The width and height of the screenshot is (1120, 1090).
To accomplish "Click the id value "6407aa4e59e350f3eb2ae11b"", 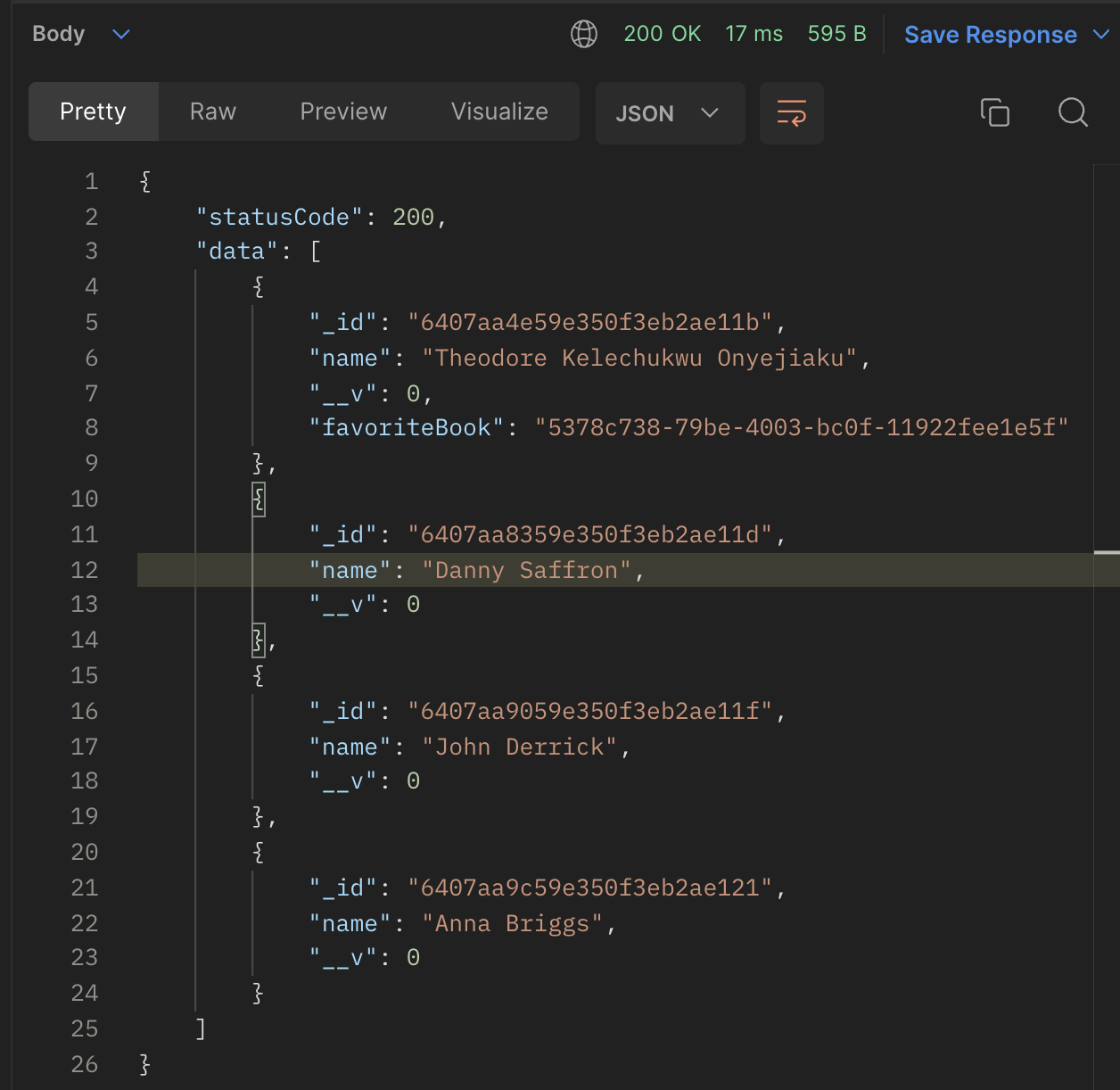I will click(x=590, y=322).
